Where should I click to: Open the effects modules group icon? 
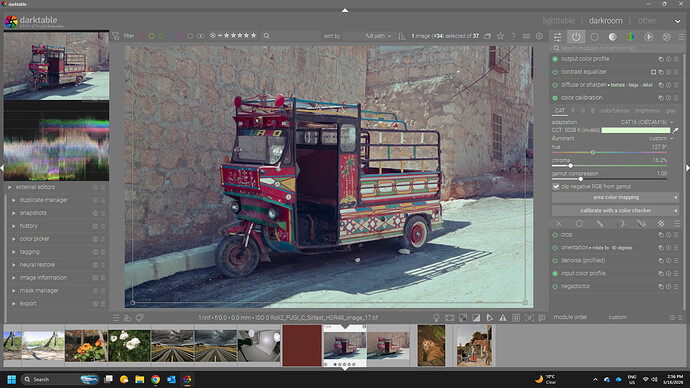coord(667,37)
